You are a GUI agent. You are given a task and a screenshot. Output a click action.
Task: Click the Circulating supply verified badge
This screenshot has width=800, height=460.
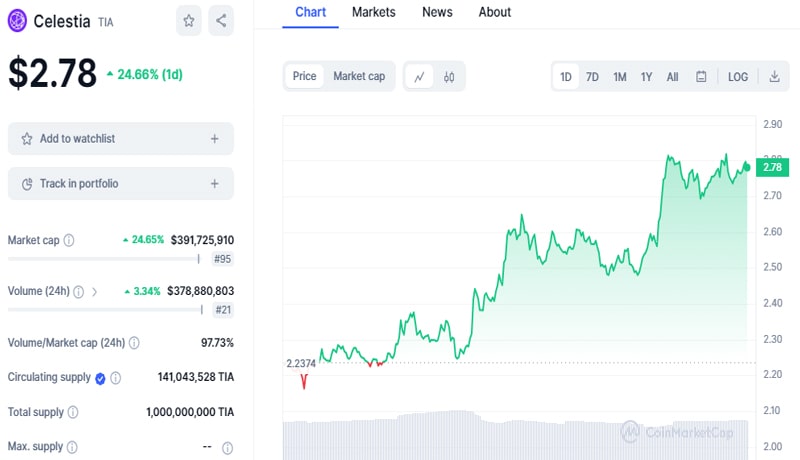(x=100, y=378)
